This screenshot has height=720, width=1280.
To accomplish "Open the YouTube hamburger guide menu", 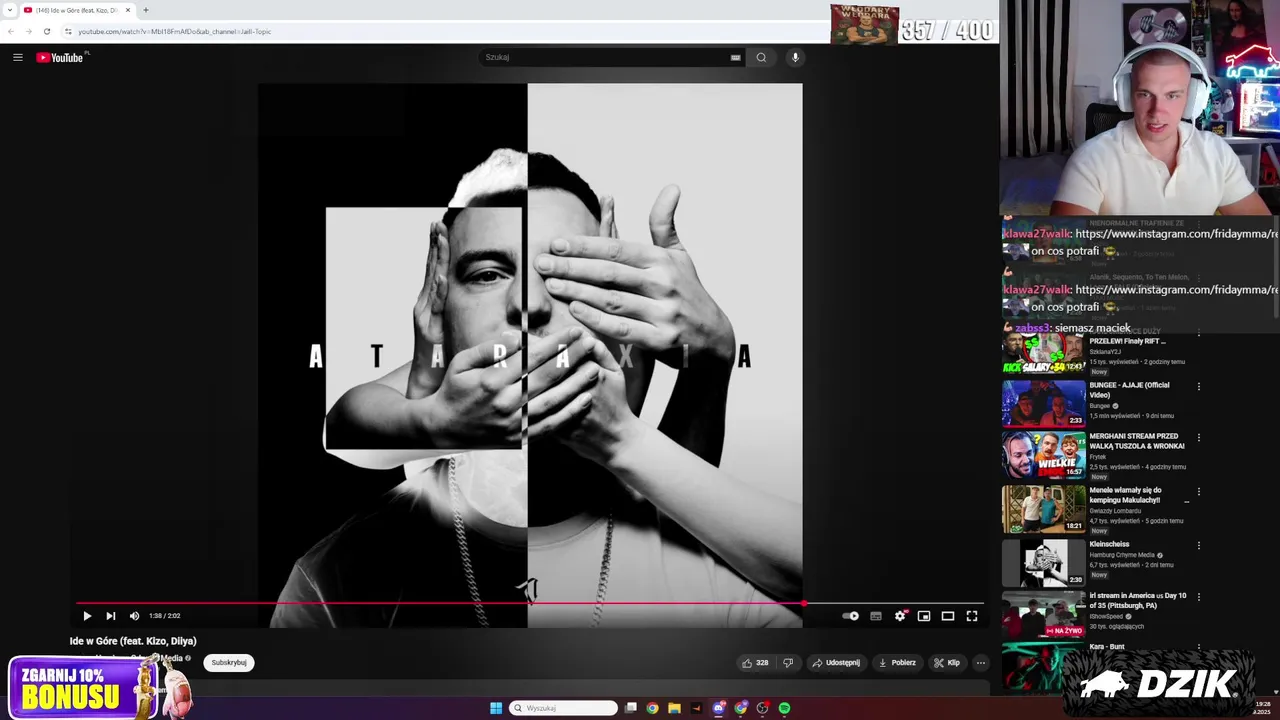I will click(17, 57).
